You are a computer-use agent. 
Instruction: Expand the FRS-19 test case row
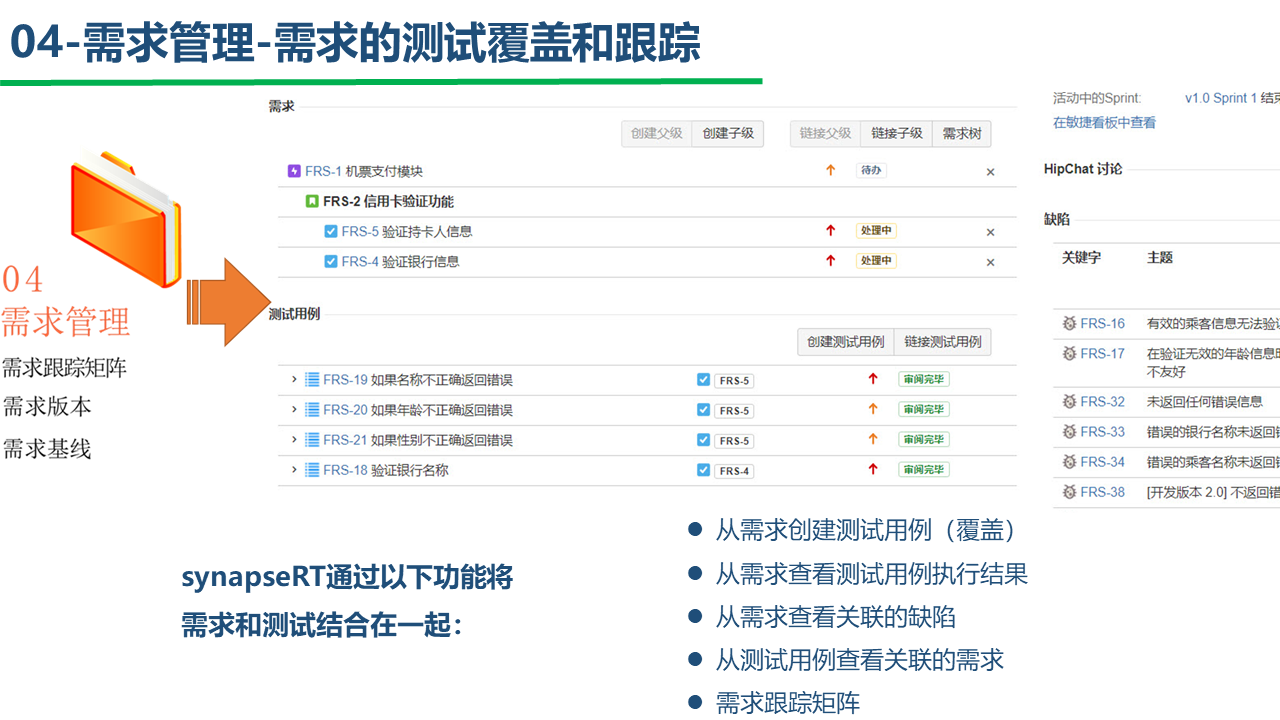(294, 380)
